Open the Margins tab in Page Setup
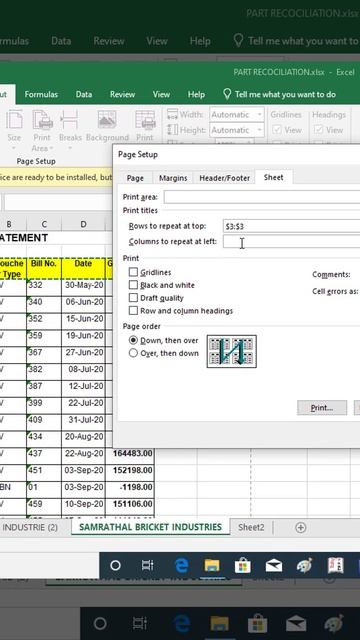360x640 pixels. tap(173, 178)
